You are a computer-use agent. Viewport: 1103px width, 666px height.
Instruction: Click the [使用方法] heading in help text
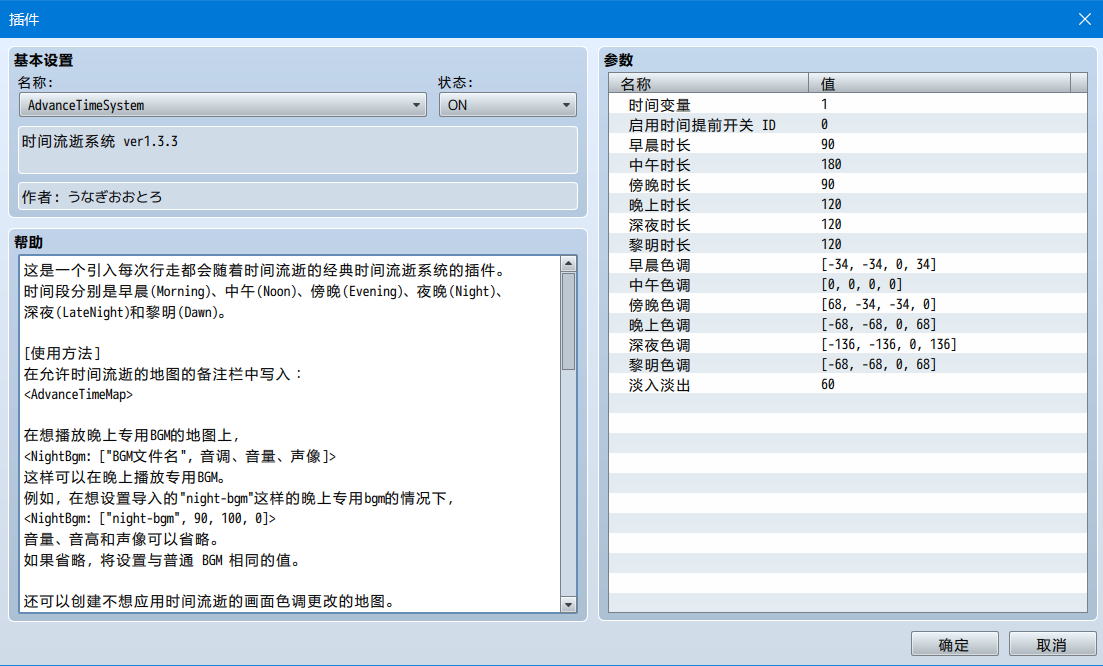62,353
